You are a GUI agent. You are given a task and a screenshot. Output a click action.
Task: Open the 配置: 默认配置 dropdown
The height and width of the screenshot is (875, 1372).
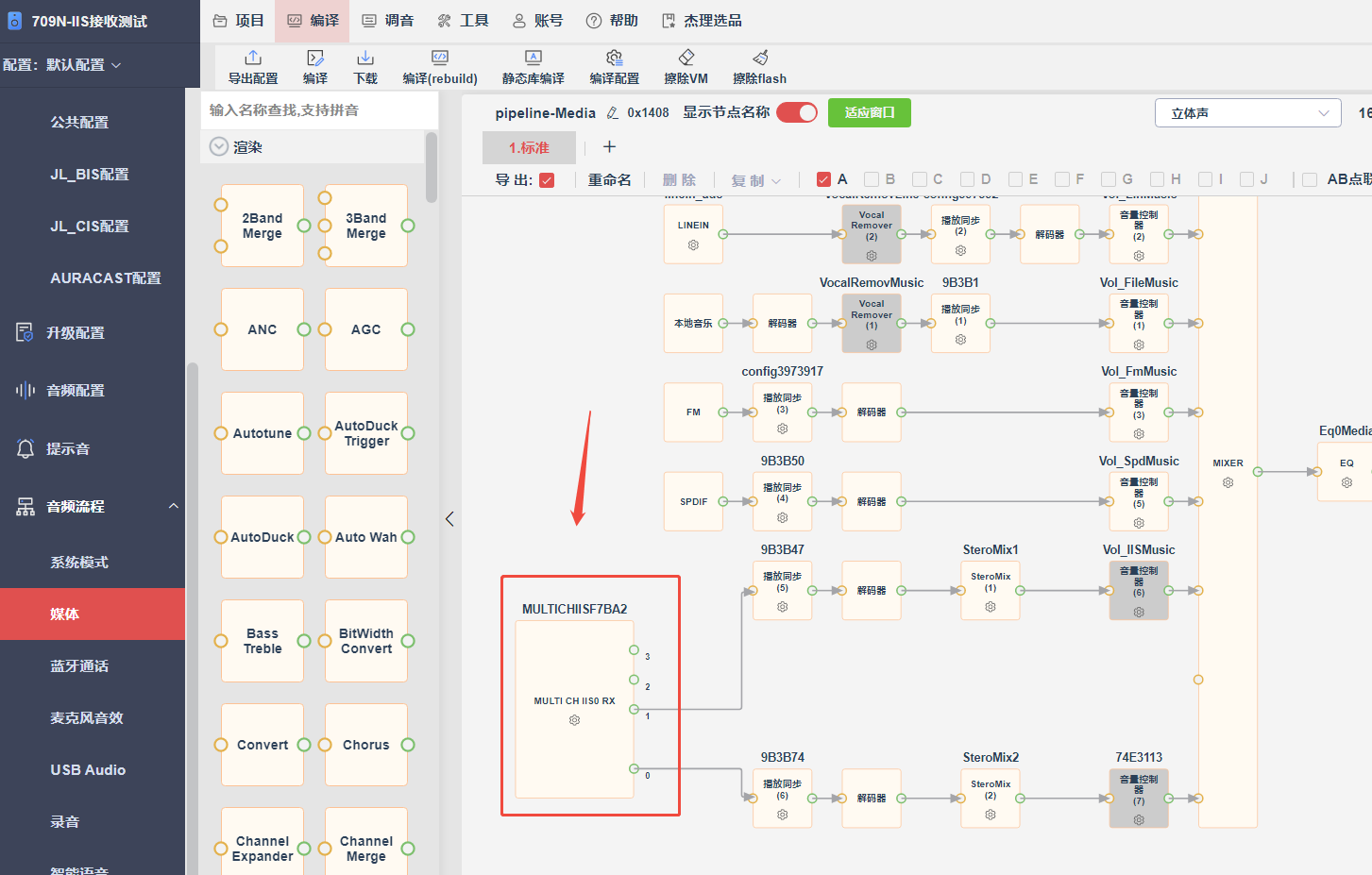[62, 65]
